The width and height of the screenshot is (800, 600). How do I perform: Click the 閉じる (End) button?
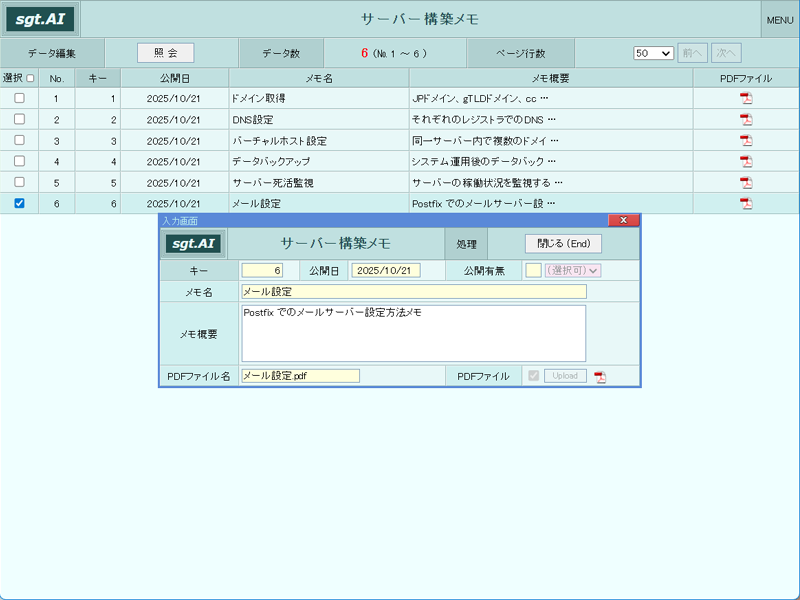coord(563,243)
